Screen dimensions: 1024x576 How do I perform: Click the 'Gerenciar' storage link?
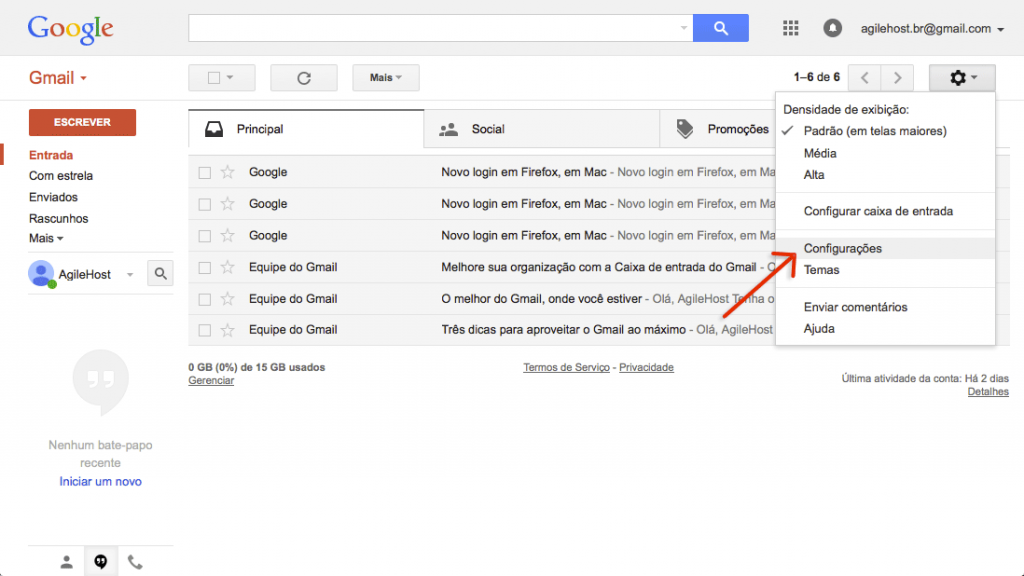pyautogui.click(x=211, y=380)
